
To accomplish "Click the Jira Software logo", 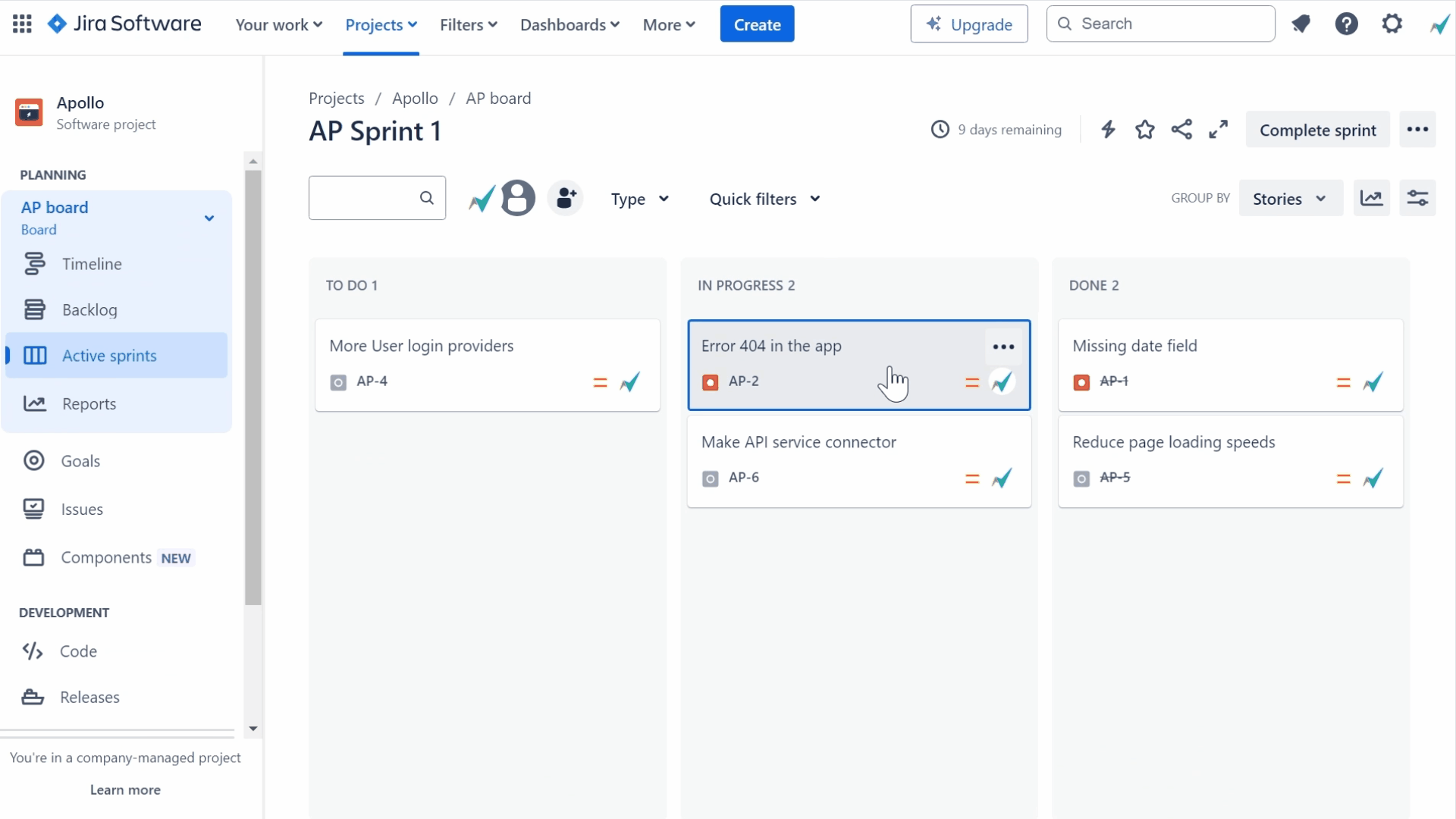I will point(124,24).
